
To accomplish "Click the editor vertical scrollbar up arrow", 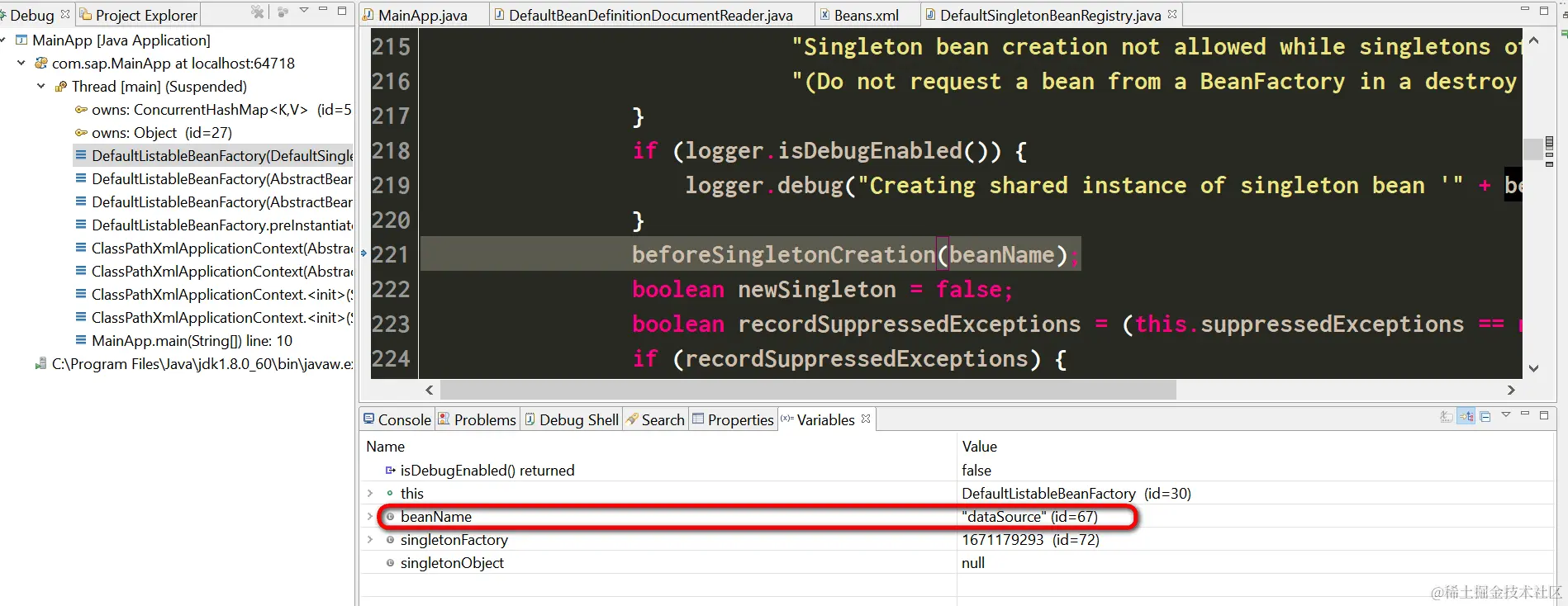I will (x=1533, y=40).
